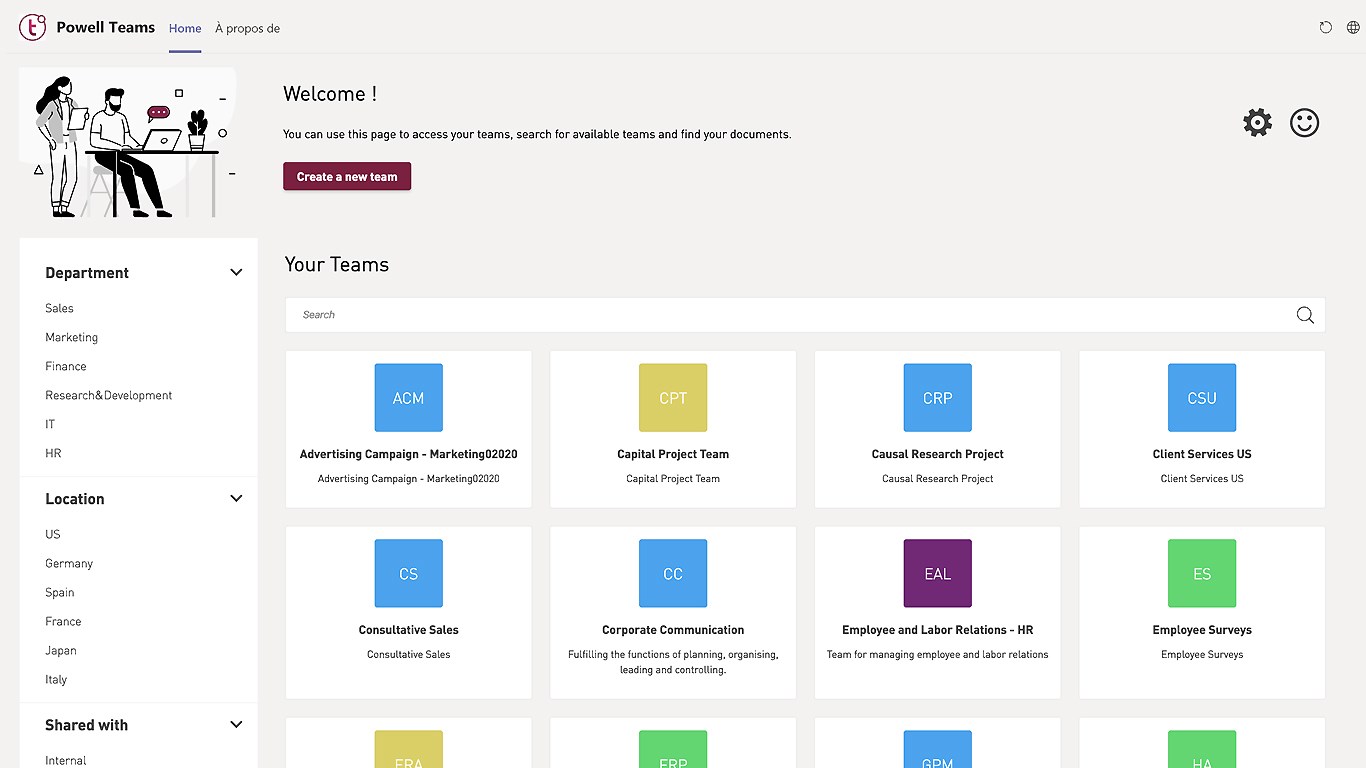Screen dimensions: 1366x768
Task: Filter teams by Germany location
Action: tap(69, 563)
